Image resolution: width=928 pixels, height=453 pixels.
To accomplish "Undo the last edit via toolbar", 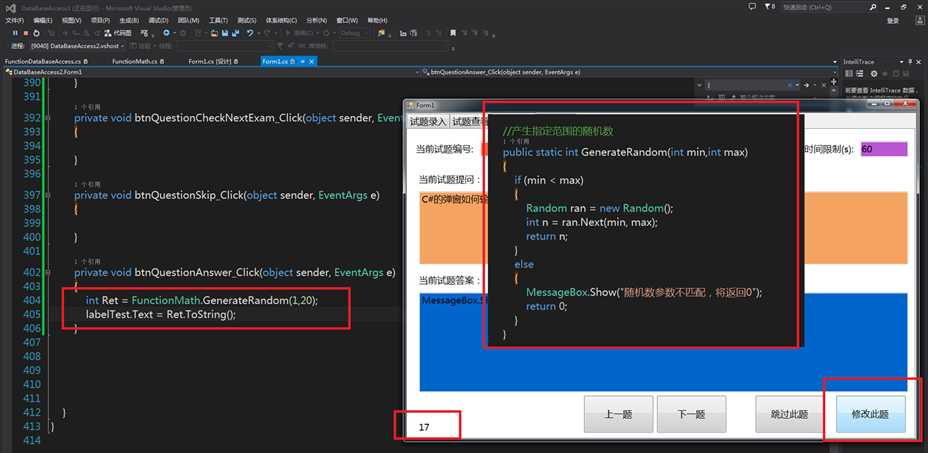I will click(250, 33).
